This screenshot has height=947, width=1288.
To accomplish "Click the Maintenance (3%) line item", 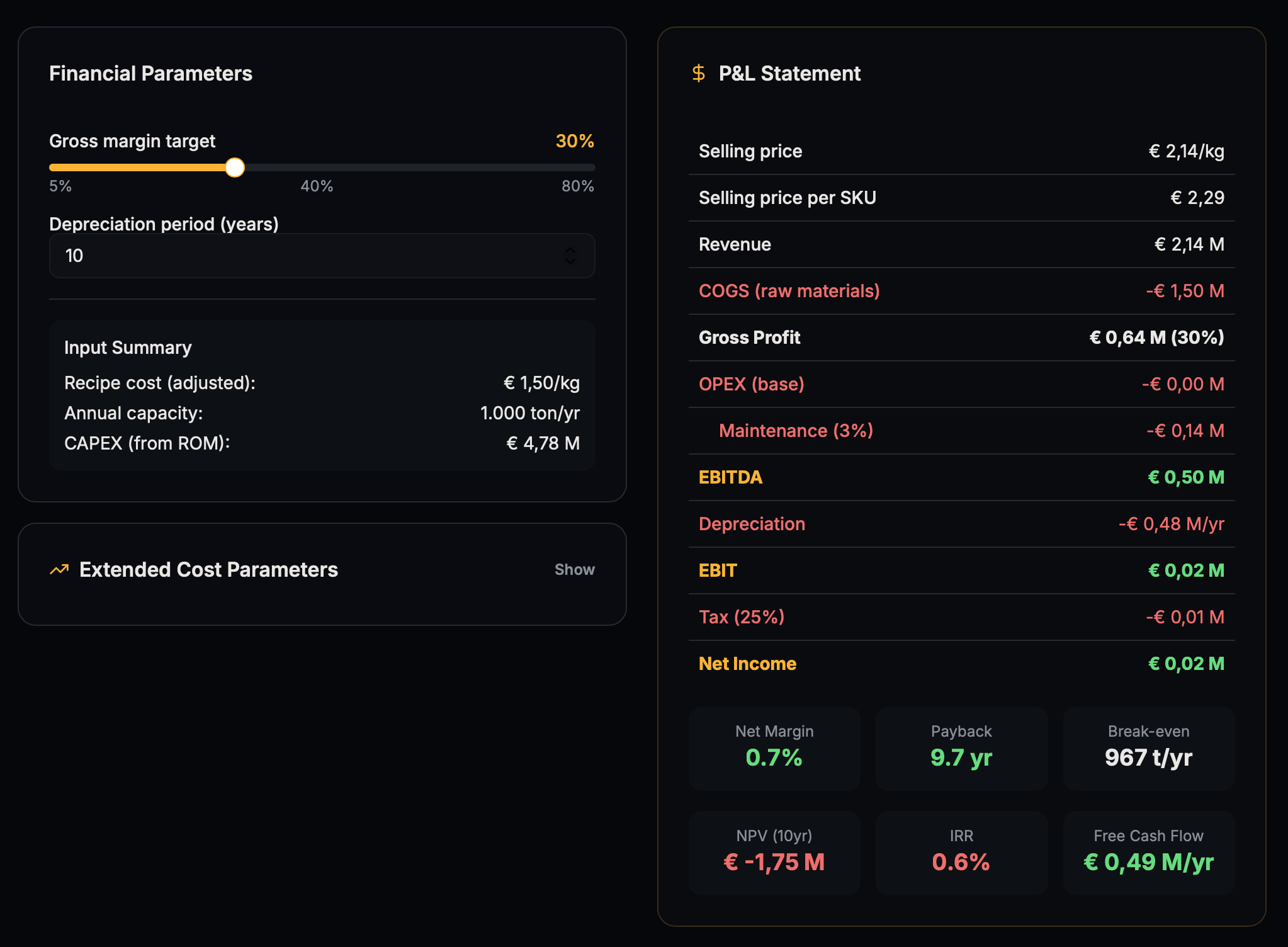I will point(796,431).
